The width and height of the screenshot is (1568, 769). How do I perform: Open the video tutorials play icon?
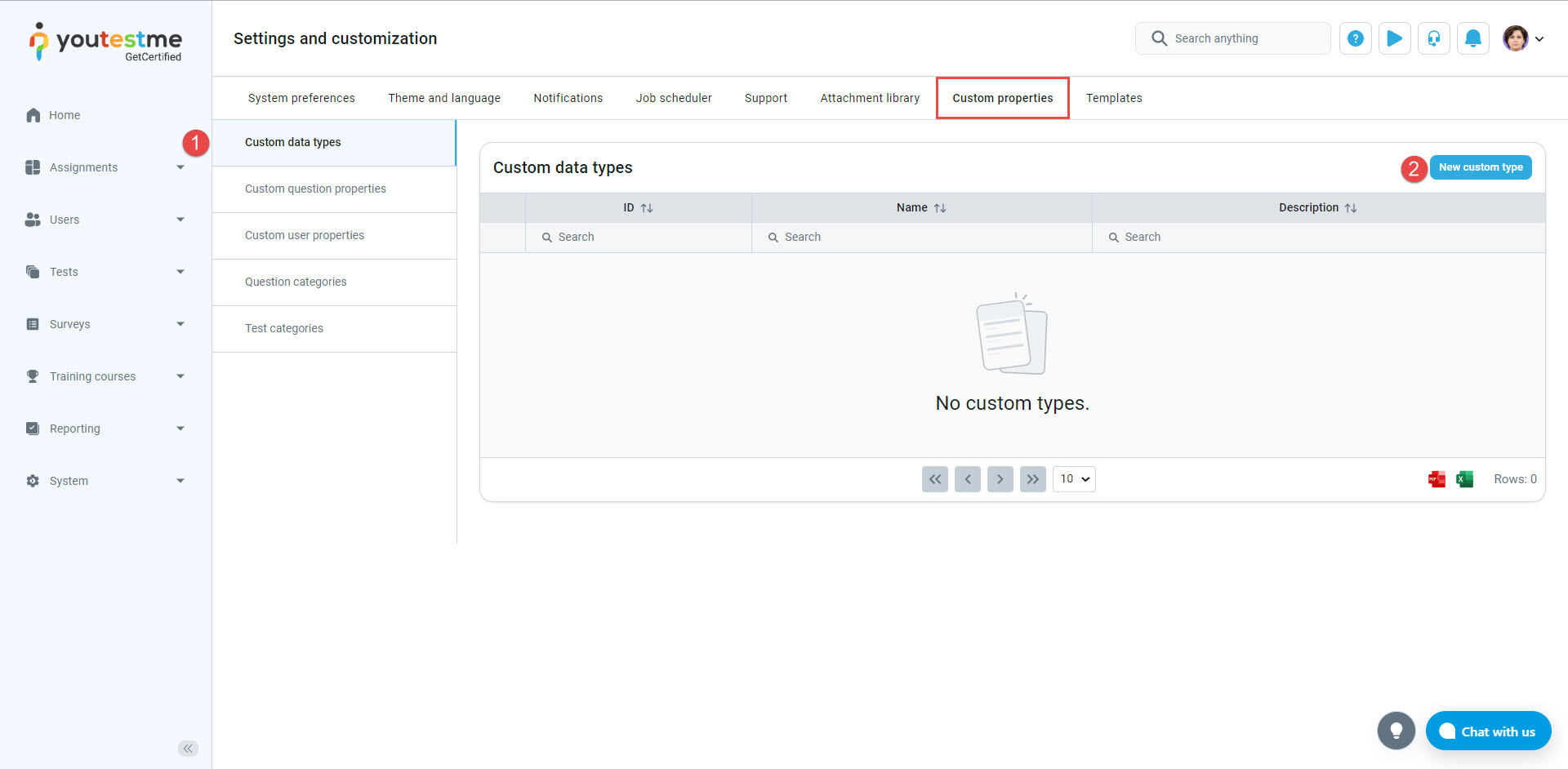click(1394, 38)
